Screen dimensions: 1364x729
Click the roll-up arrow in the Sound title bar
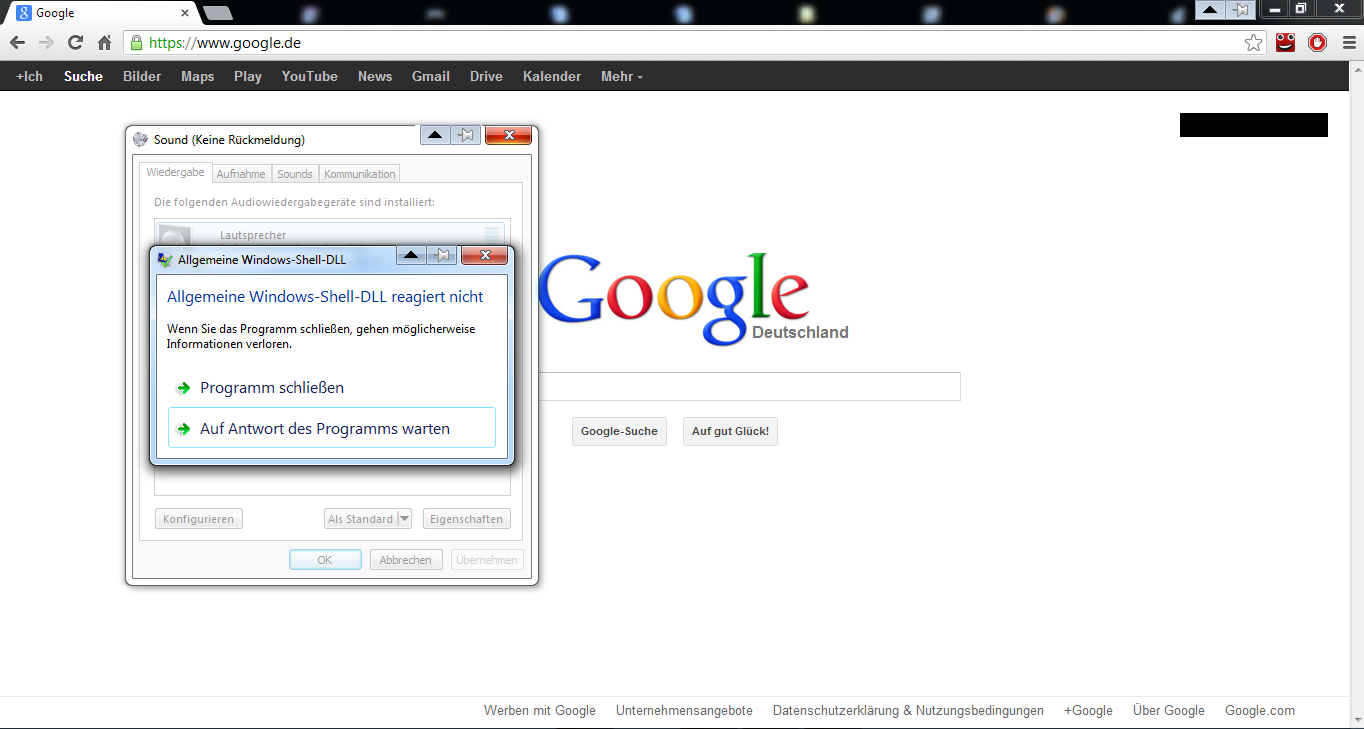click(435, 136)
